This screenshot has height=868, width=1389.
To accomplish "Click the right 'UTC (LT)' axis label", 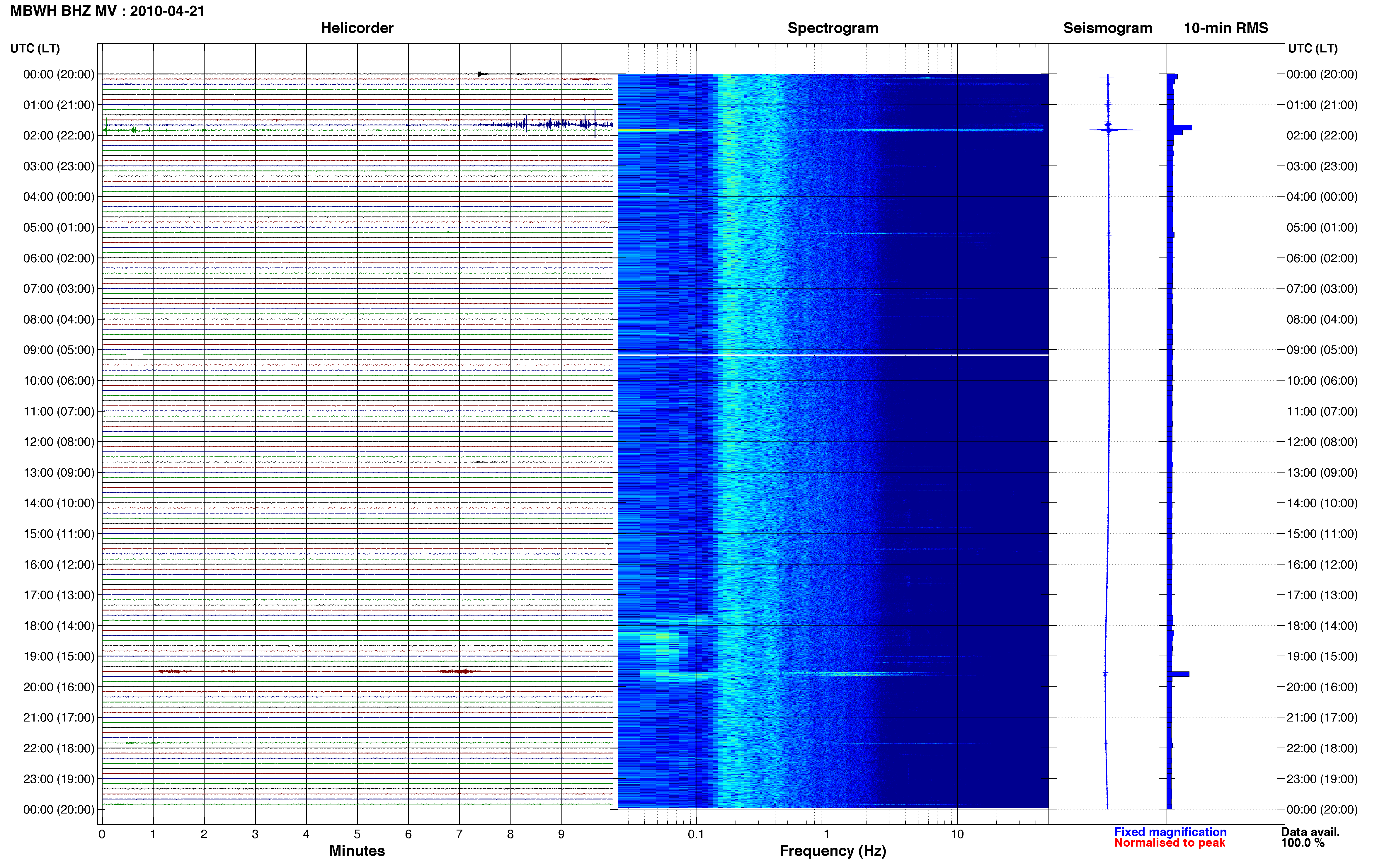I will pos(1313,48).
